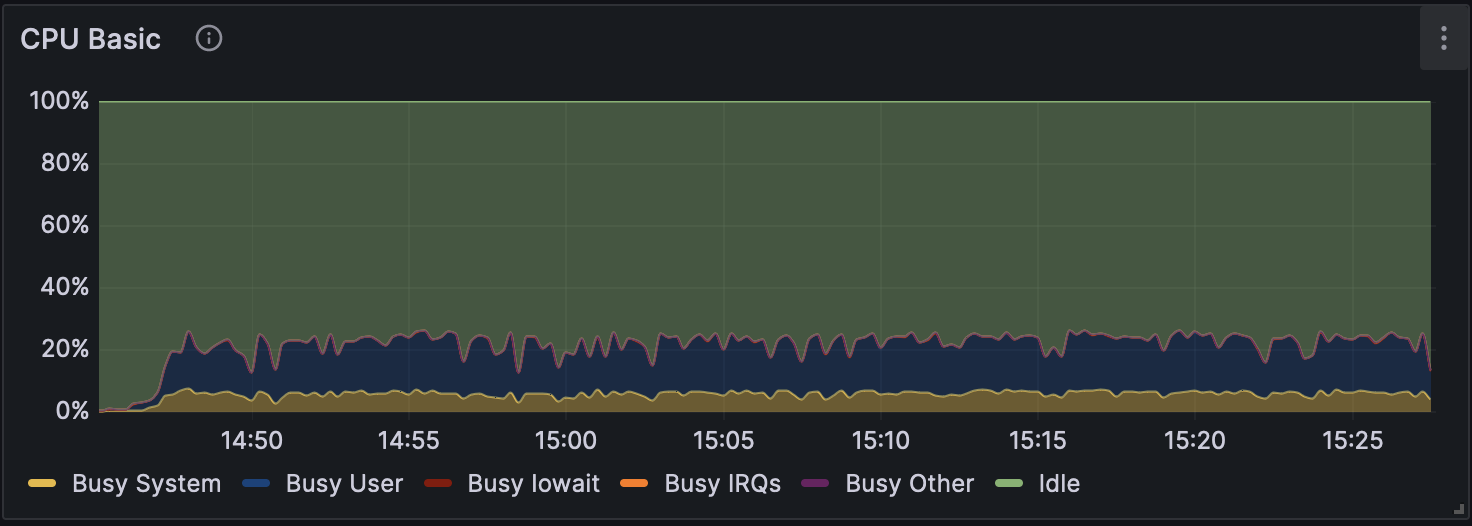This screenshot has height=526, width=1472.
Task: Click the panel description info icon
Action: tap(208, 39)
